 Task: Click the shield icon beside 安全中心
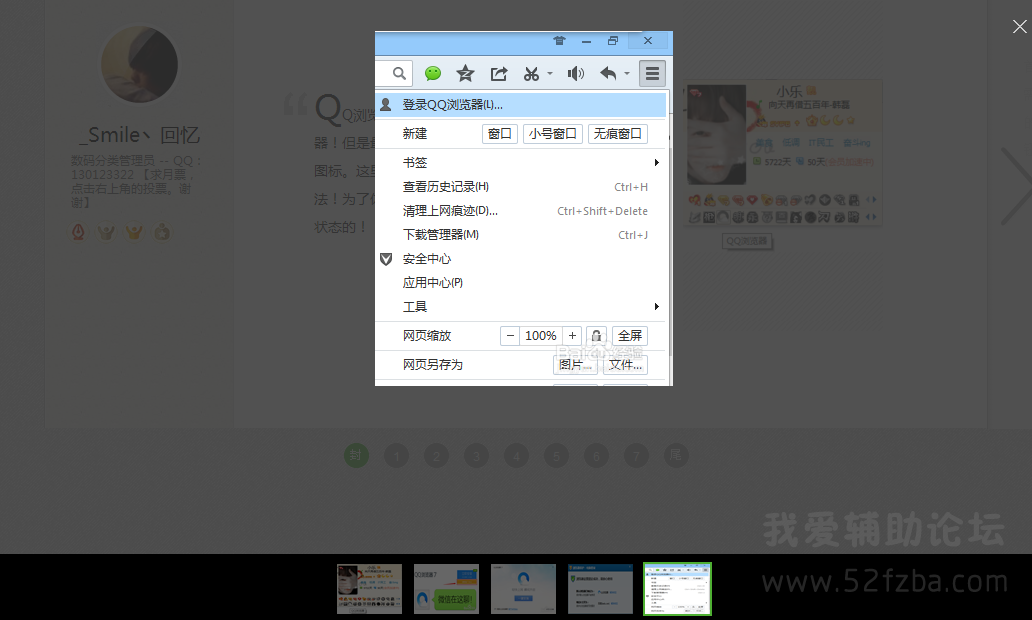[386, 259]
